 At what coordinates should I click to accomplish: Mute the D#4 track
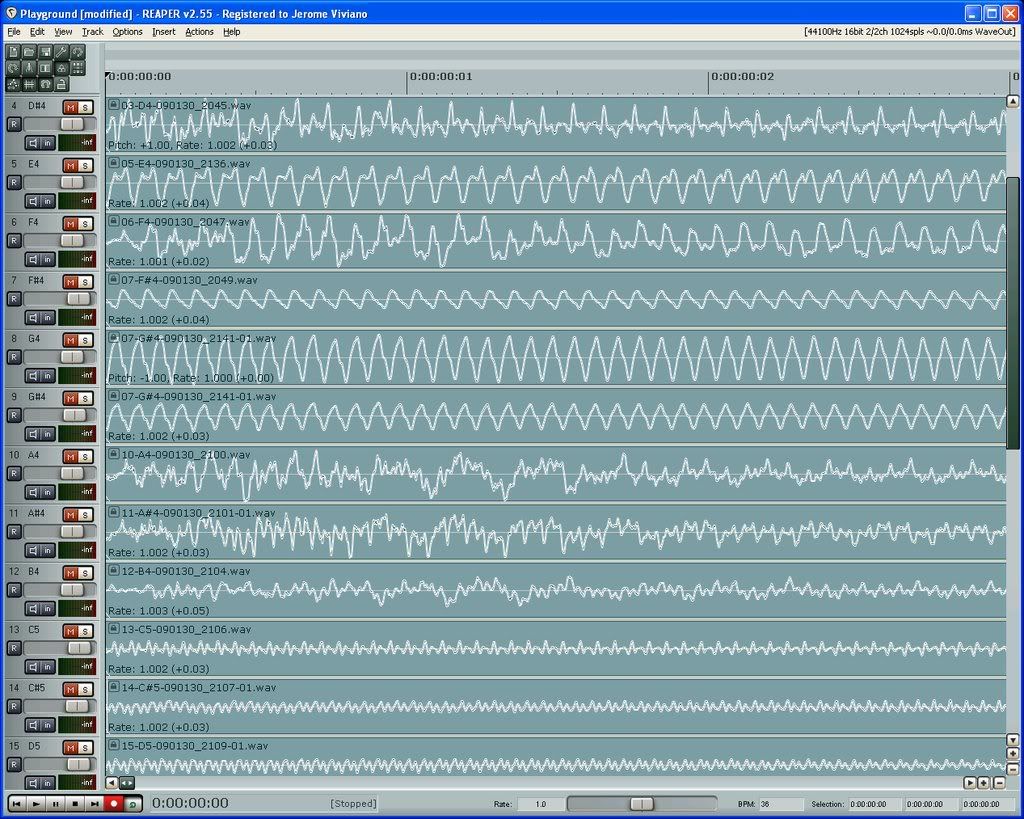click(x=70, y=107)
